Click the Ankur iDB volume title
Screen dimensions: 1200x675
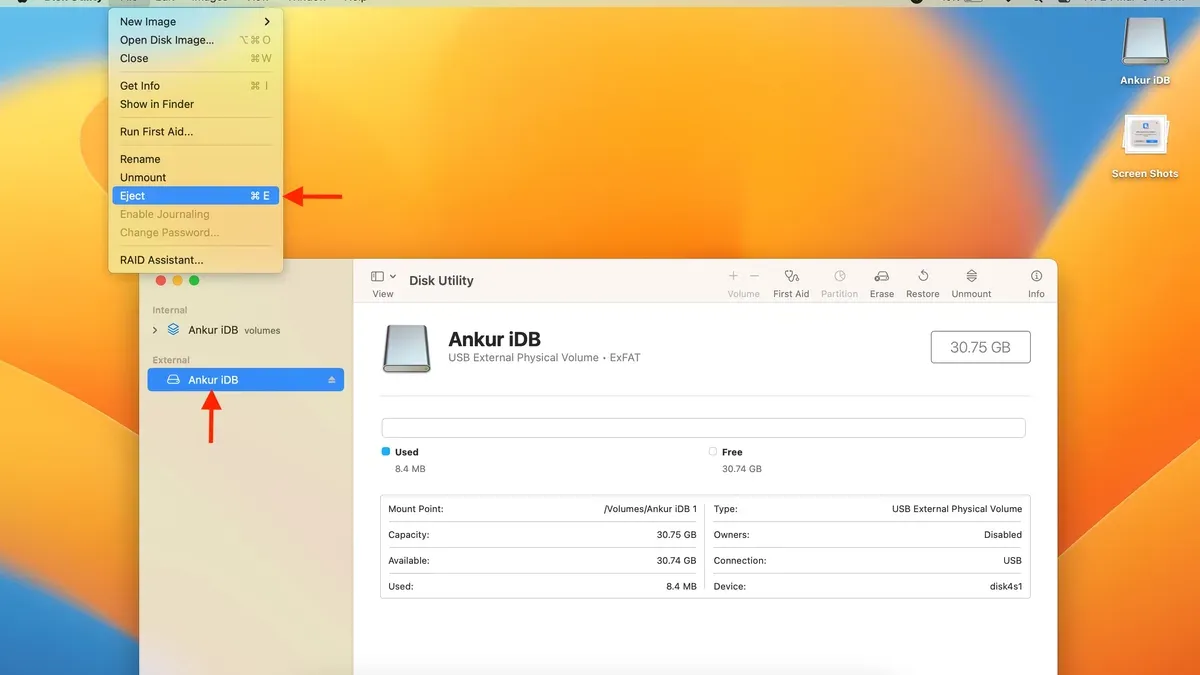494,339
